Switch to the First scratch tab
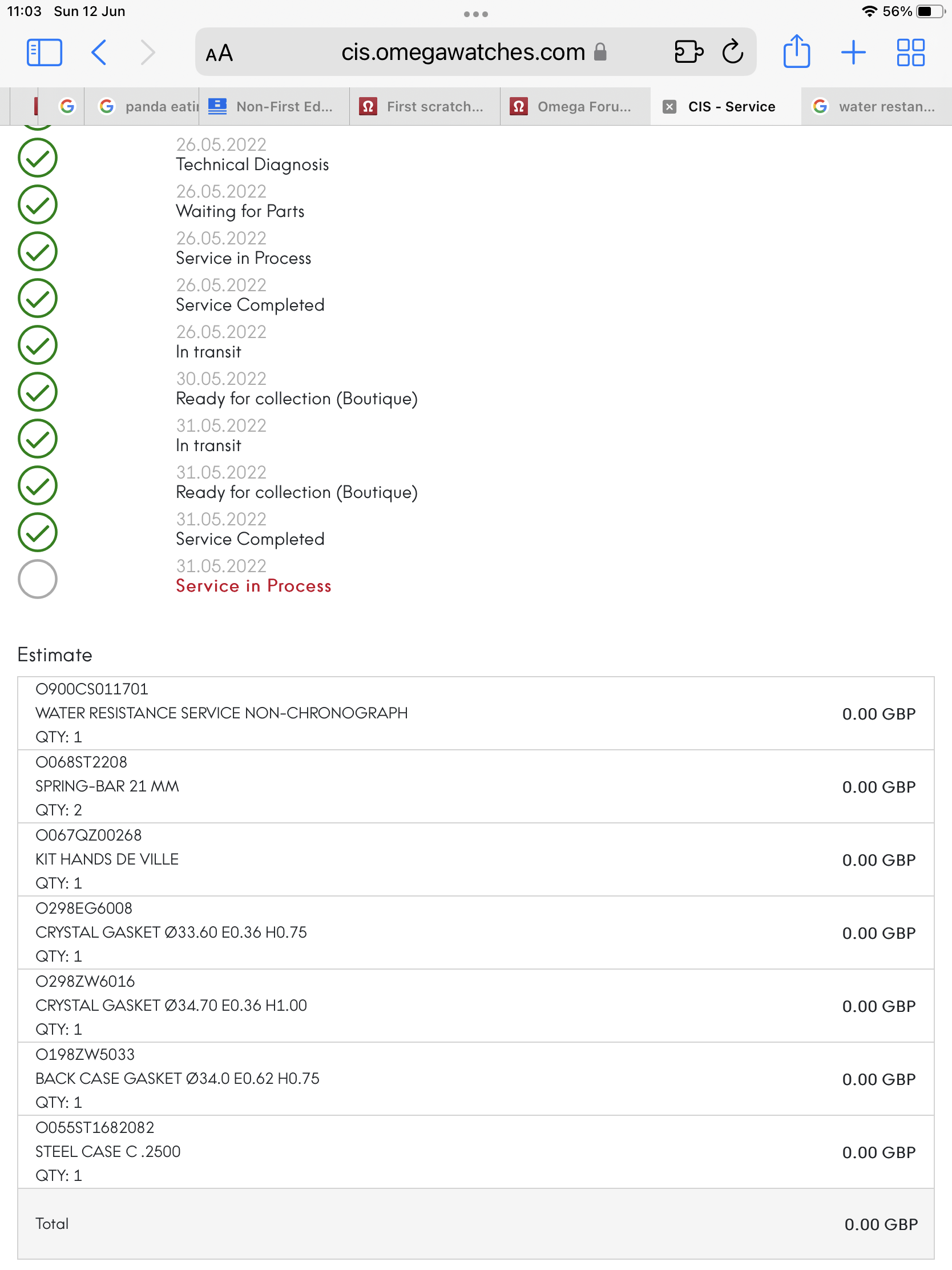This screenshot has height=1270, width=952. coord(425,107)
